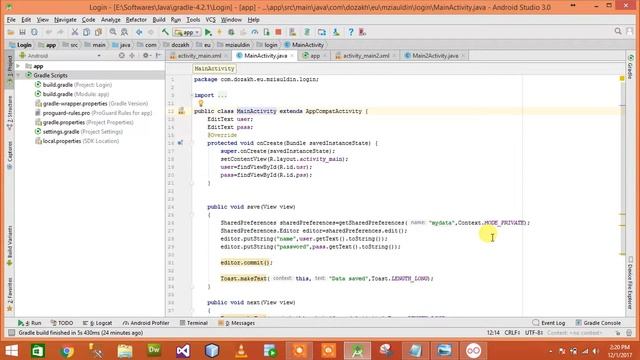The width and height of the screenshot is (640, 360).
Task: Switch to the activity_main2.xml tab
Action: (x=366, y=56)
